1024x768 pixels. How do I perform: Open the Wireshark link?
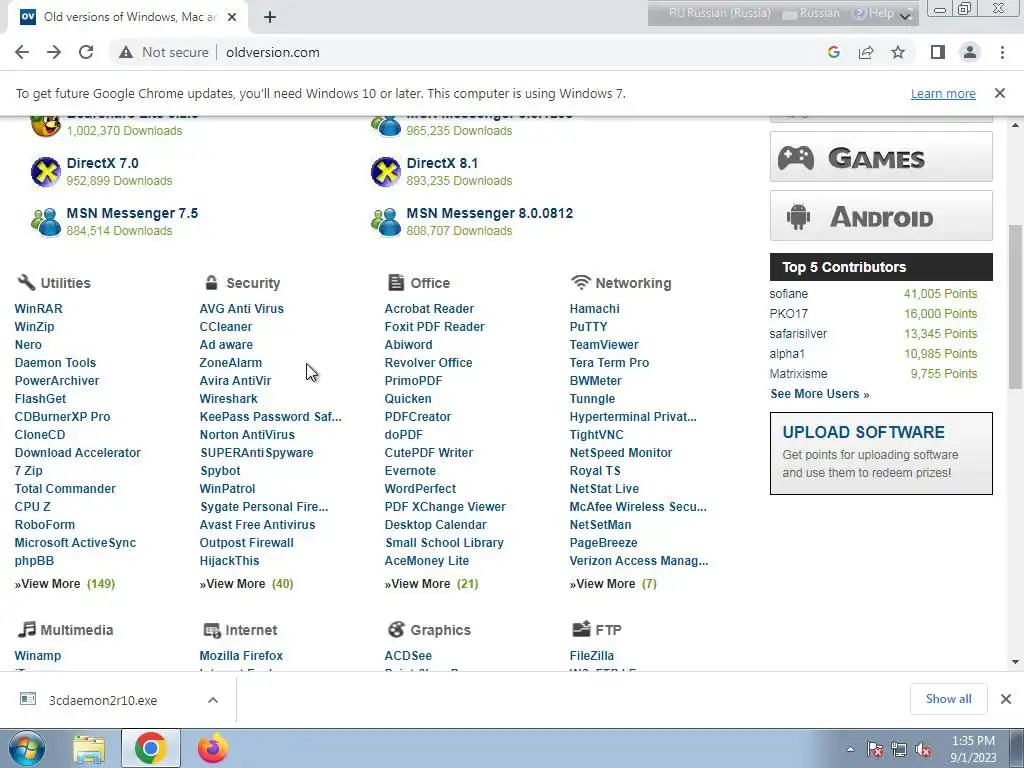[229, 398]
